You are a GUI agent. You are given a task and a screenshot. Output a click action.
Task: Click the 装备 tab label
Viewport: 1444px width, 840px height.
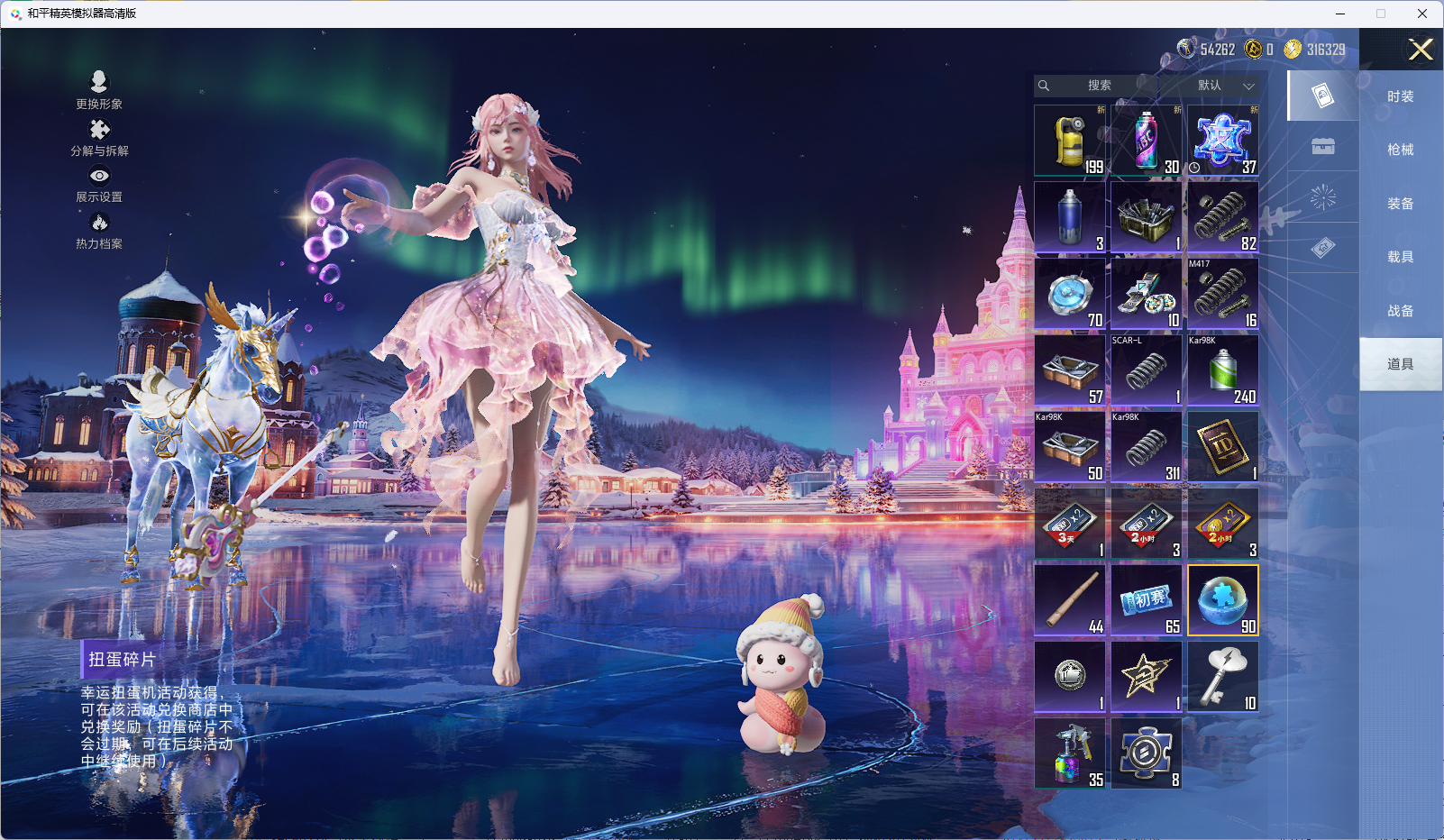(x=1400, y=204)
